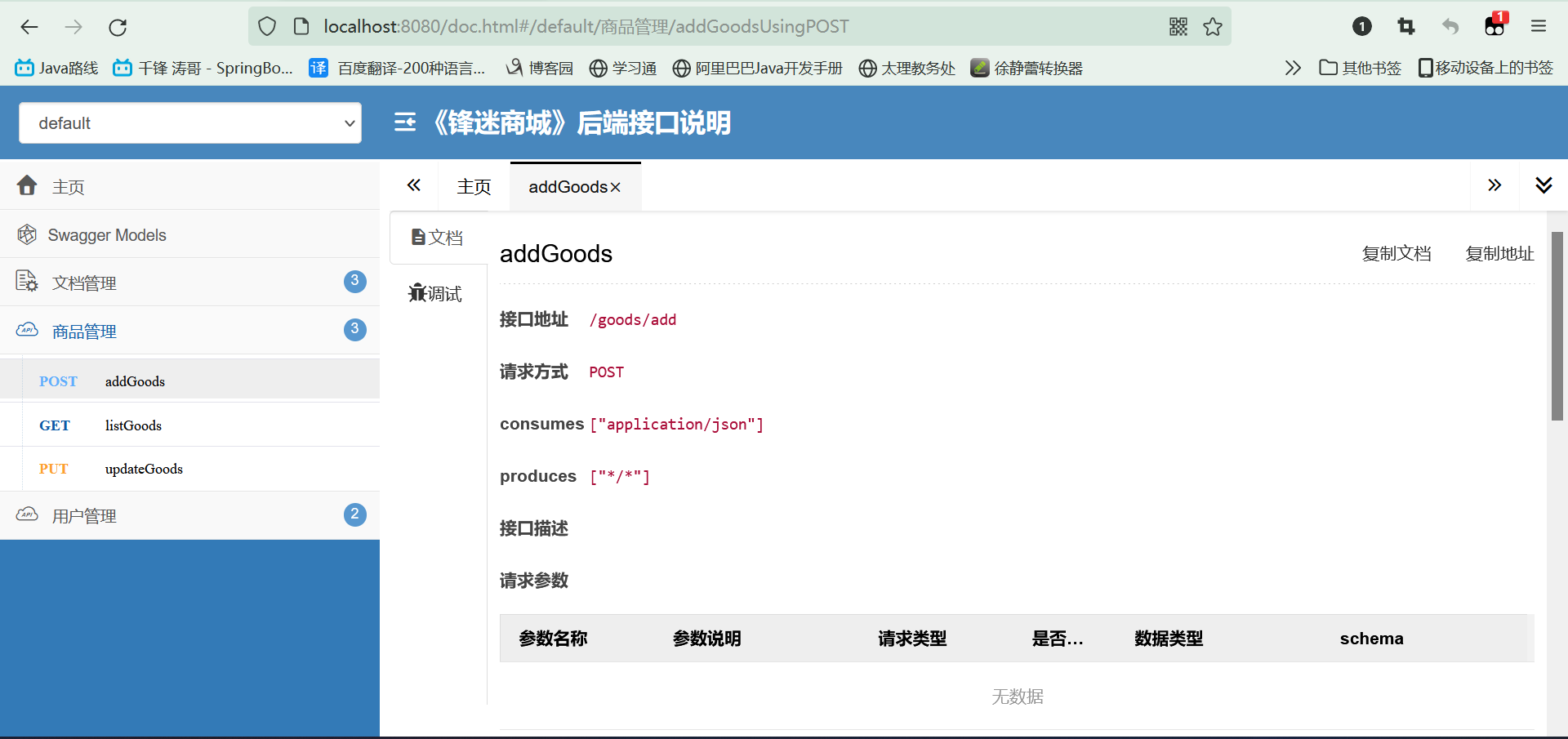Screen dimensions: 1568x739
Task: Close the addGoods tab
Action: click(616, 188)
